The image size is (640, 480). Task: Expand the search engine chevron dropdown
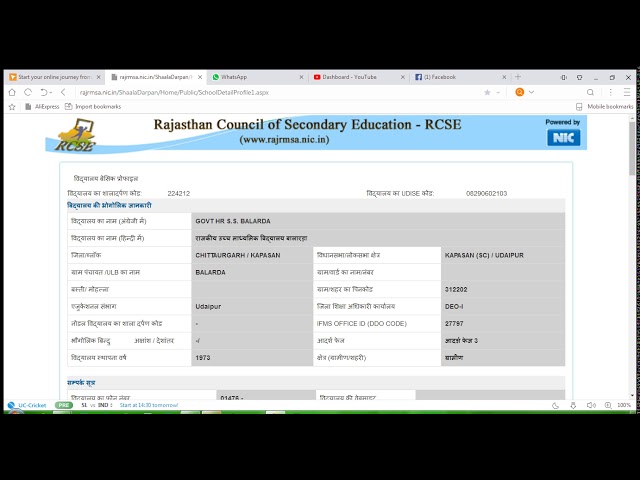[531, 92]
